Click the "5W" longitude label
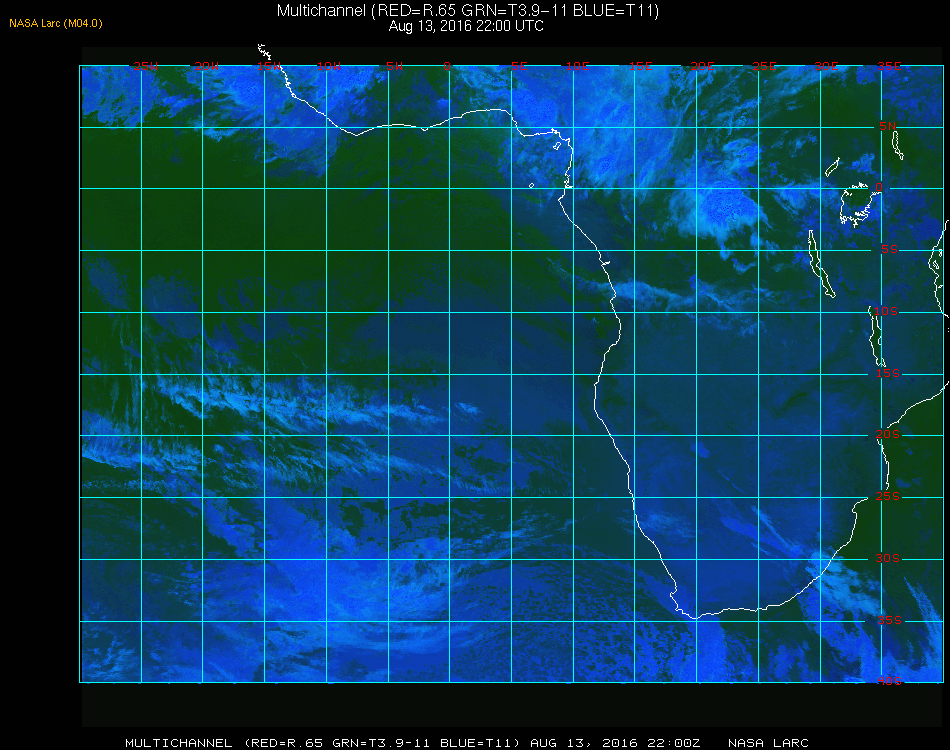This screenshot has width=950, height=750. (394, 66)
